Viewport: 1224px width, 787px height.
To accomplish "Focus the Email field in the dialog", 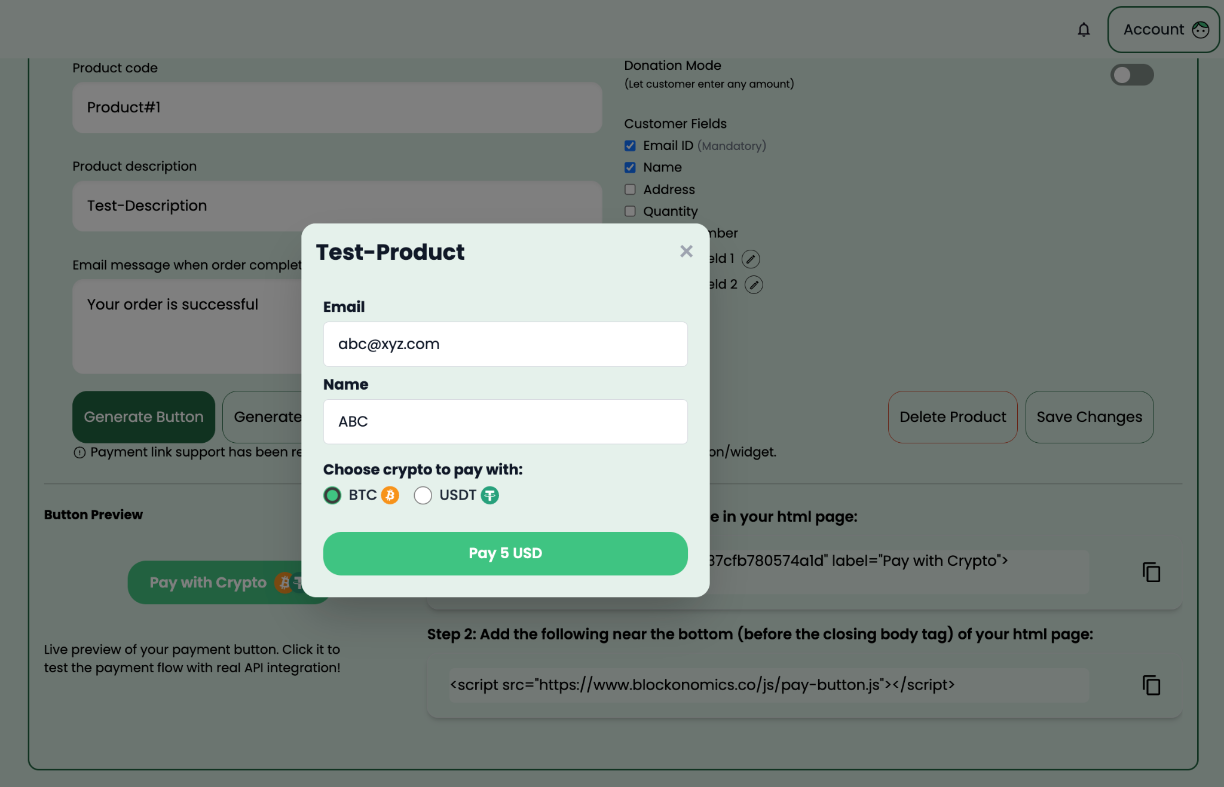I will click(x=505, y=344).
